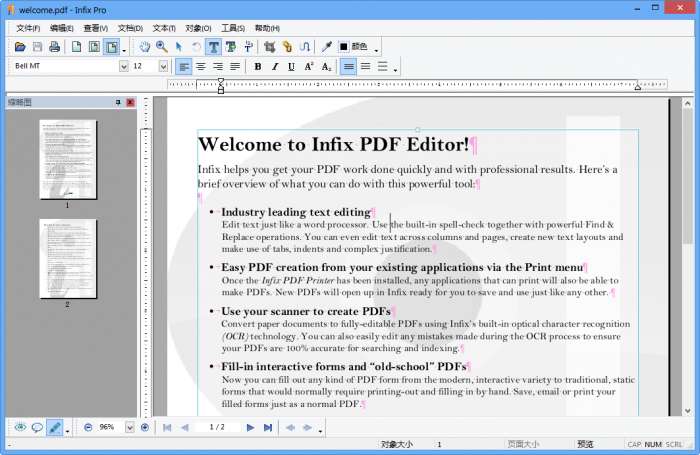Select the Zoom magnifier tool

pos(162,47)
